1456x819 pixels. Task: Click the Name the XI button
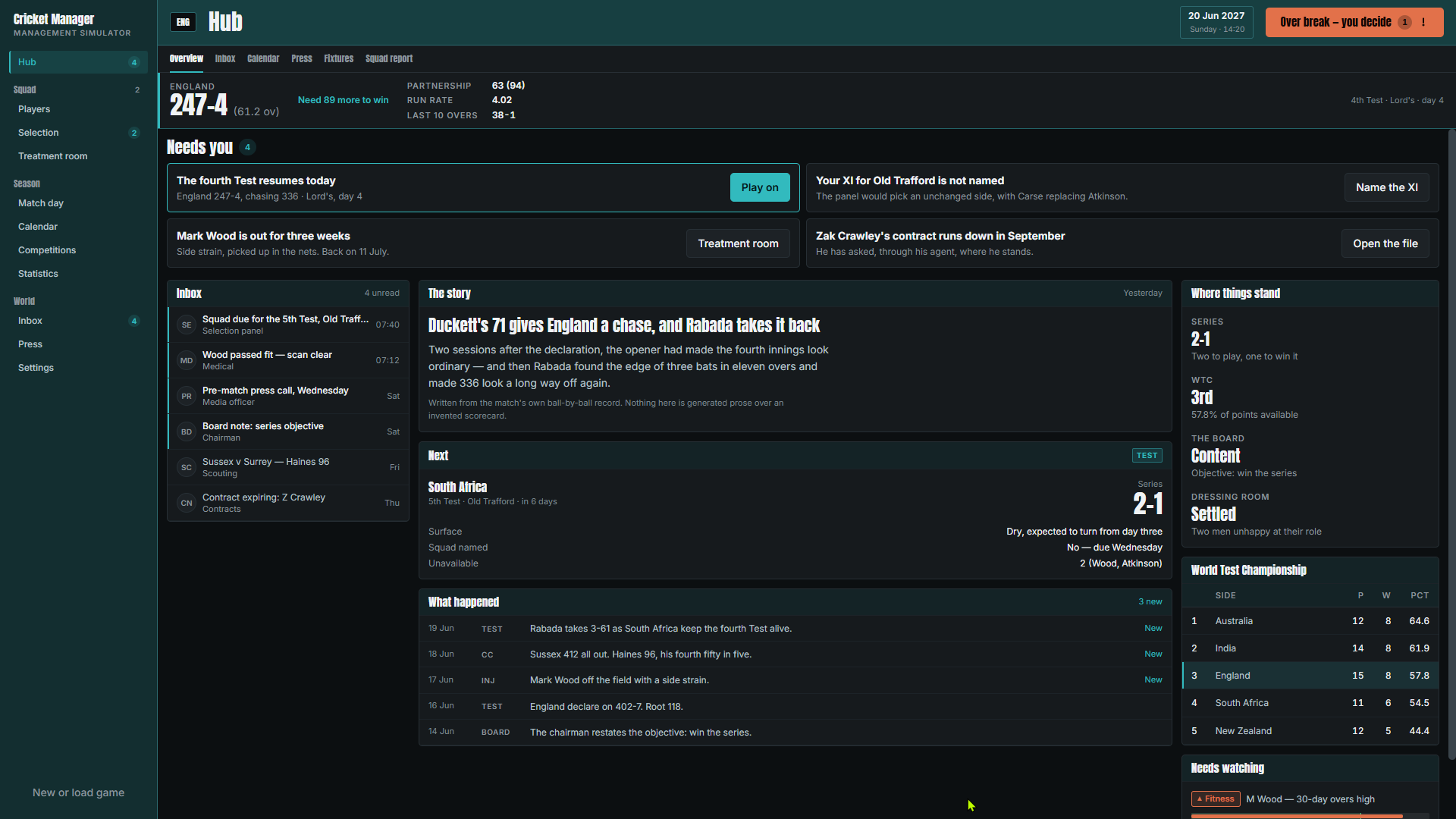1386,187
